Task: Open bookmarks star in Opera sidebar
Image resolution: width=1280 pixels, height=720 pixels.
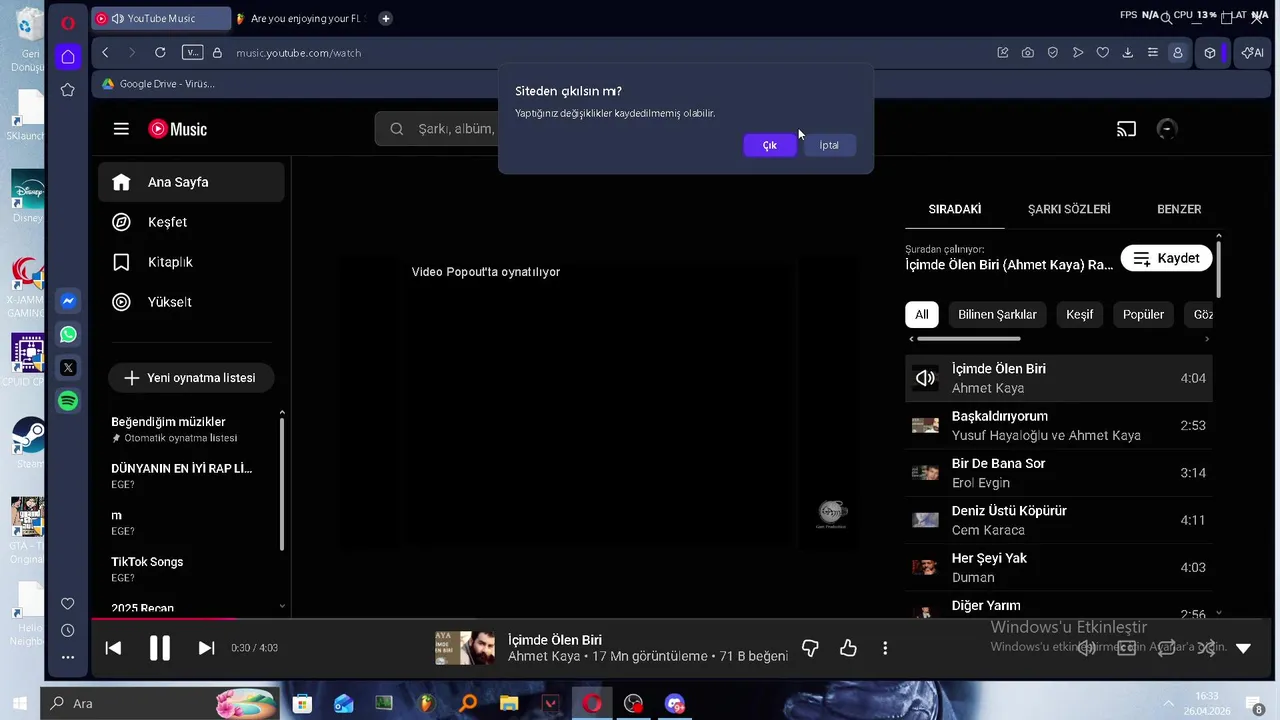Action: point(68,90)
